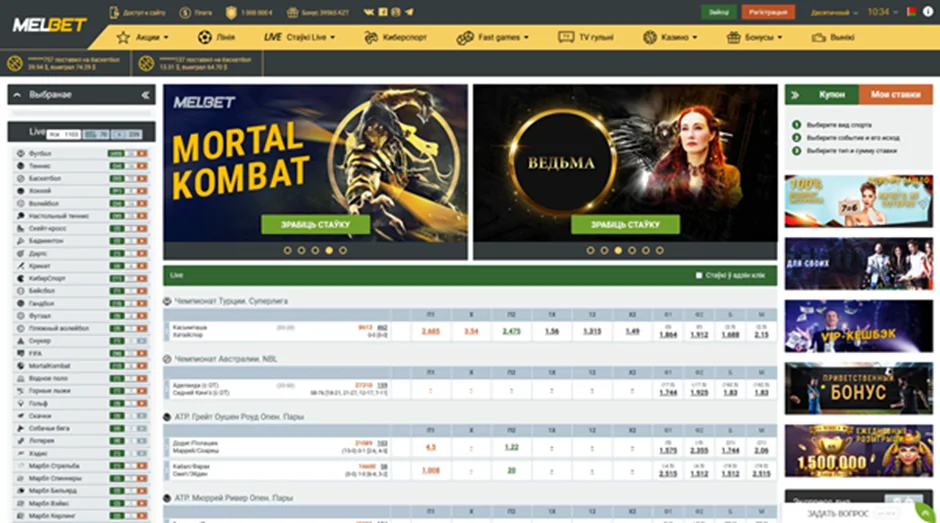Enable the one-click bets checkbox
940x523 pixels.
click(698, 275)
